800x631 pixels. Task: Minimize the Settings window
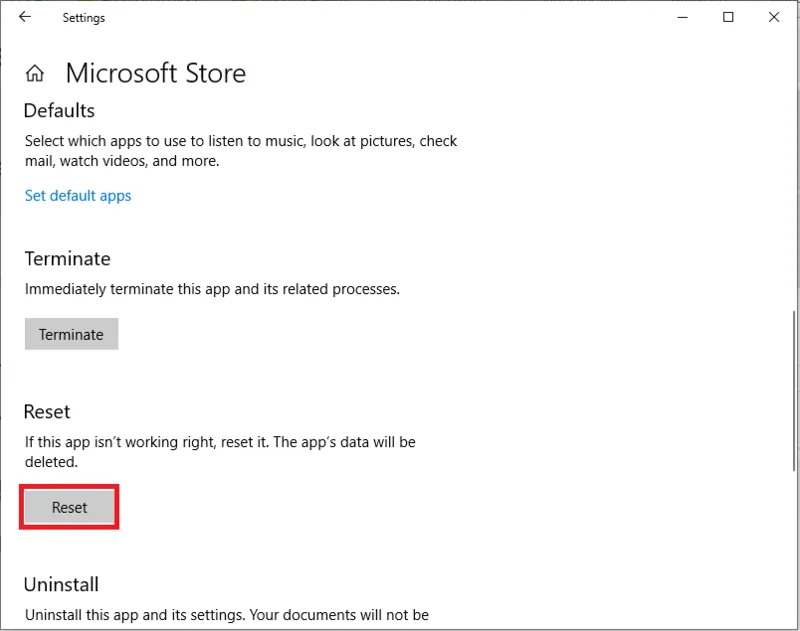(683, 17)
